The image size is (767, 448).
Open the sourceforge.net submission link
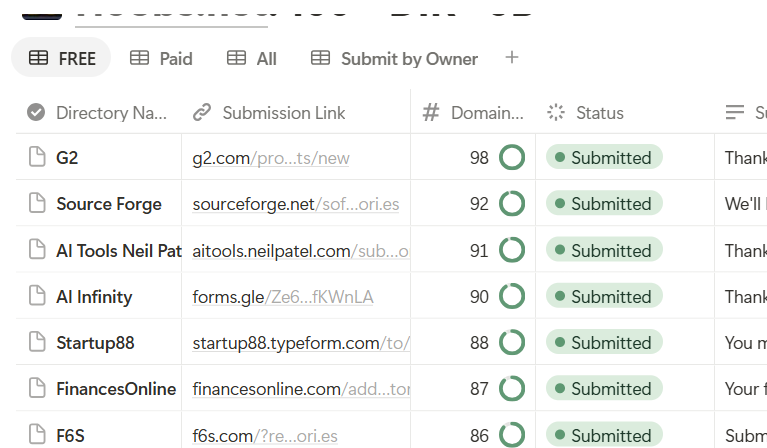[295, 204]
